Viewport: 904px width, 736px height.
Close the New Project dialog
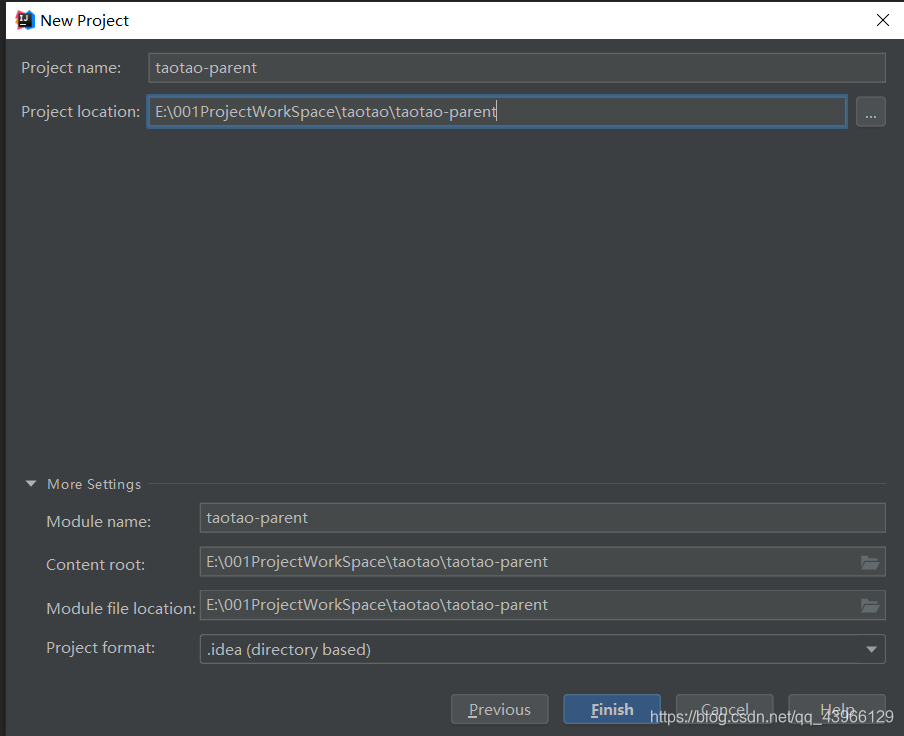[882, 20]
